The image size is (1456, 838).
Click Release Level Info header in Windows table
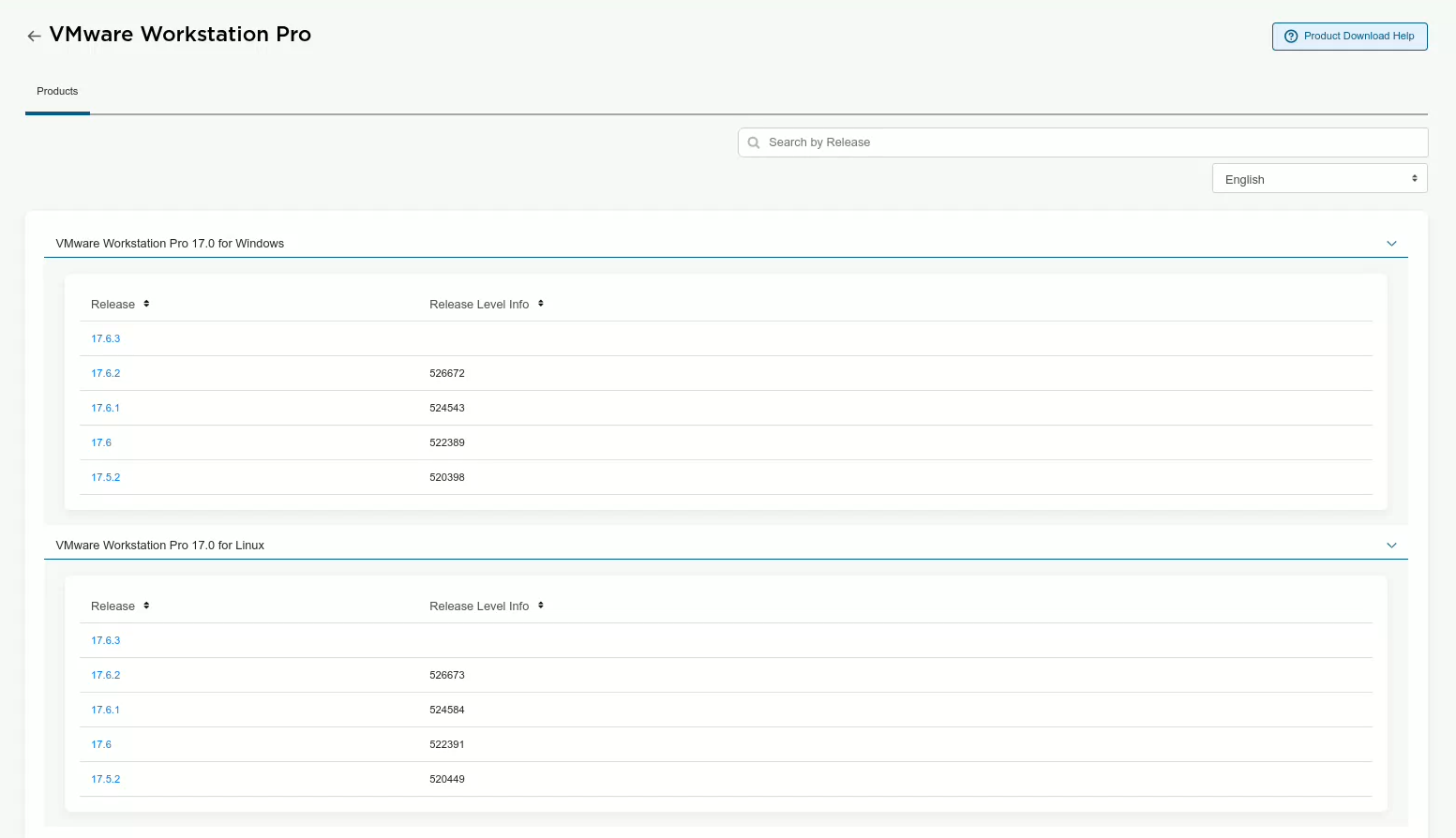[479, 305]
